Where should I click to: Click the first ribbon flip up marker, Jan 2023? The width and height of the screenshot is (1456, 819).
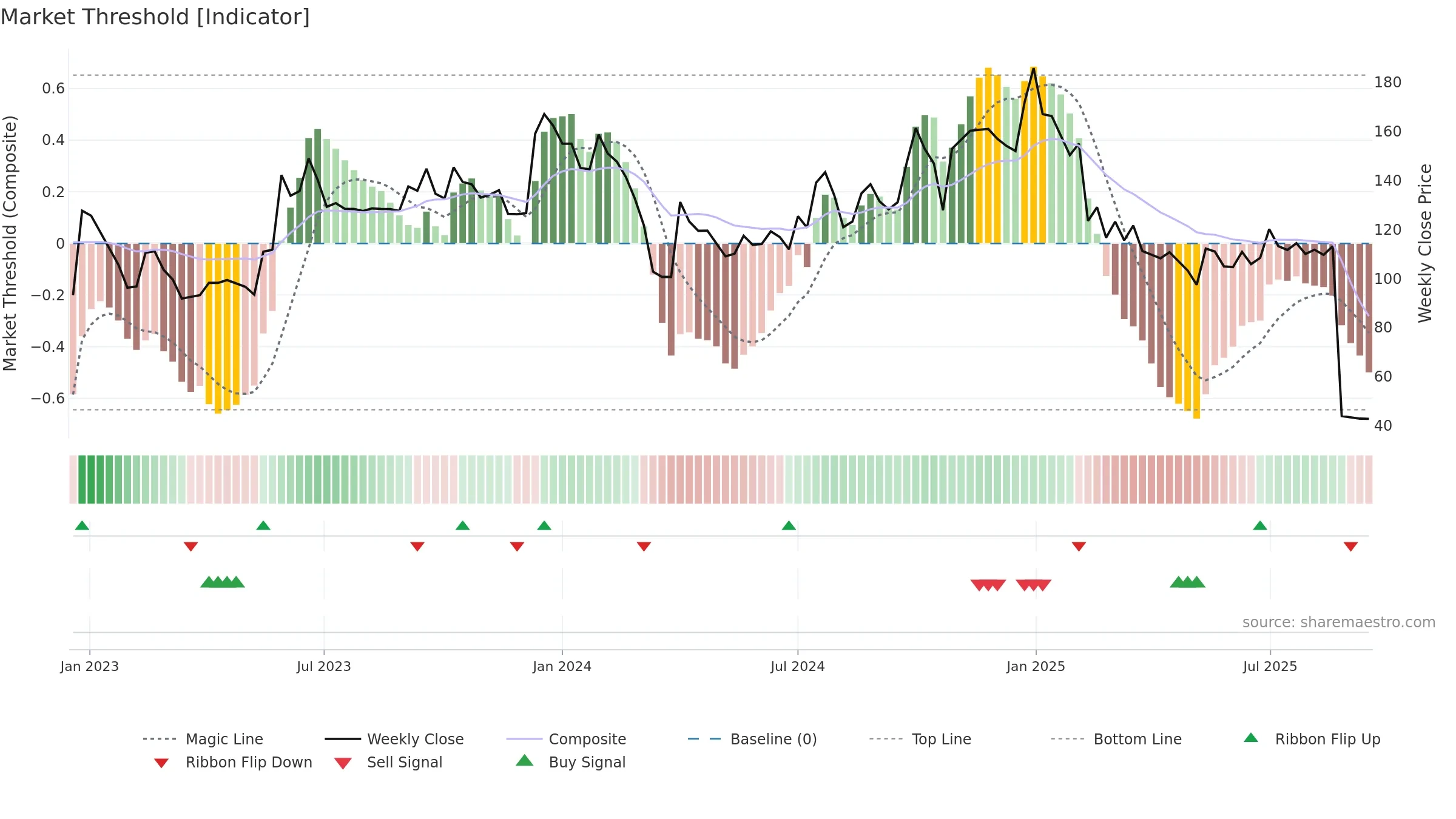82,525
